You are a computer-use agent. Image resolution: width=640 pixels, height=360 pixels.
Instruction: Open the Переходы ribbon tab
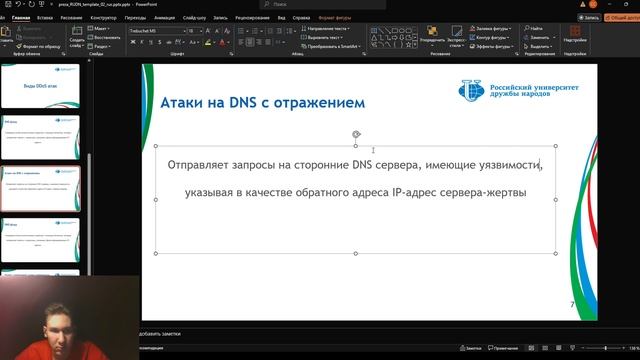pyautogui.click(x=135, y=18)
